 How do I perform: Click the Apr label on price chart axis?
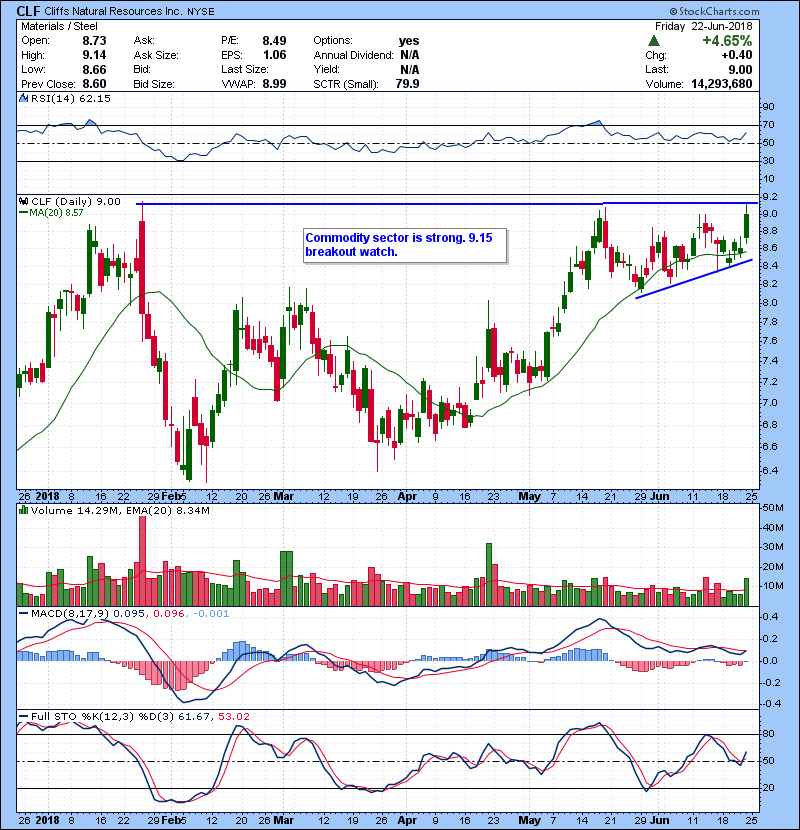[x=407, y=496]
